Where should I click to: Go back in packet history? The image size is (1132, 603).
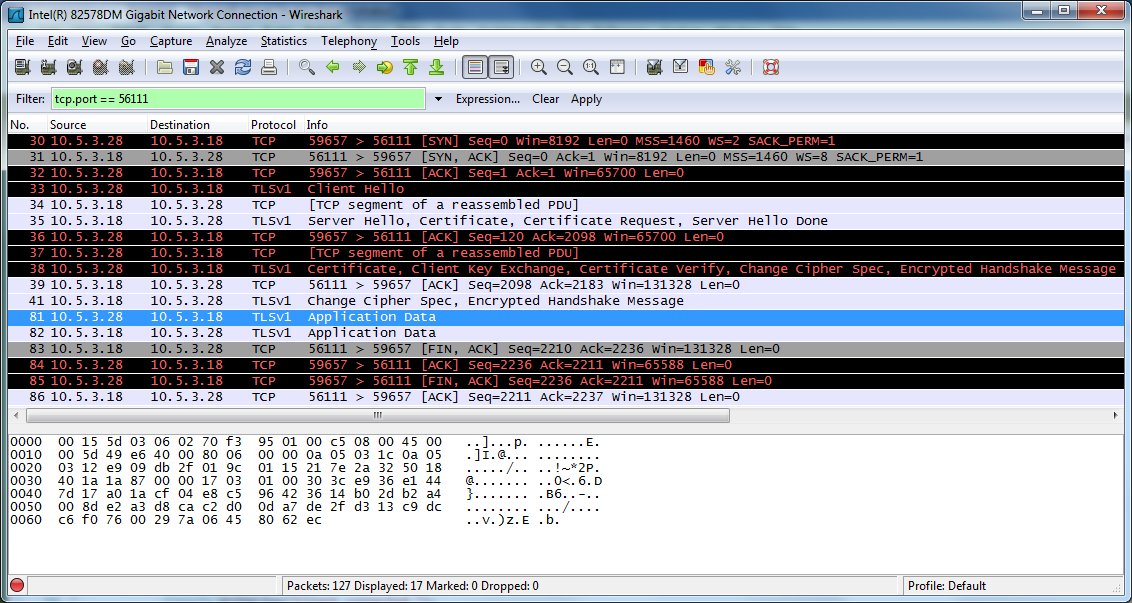[333, 67]
